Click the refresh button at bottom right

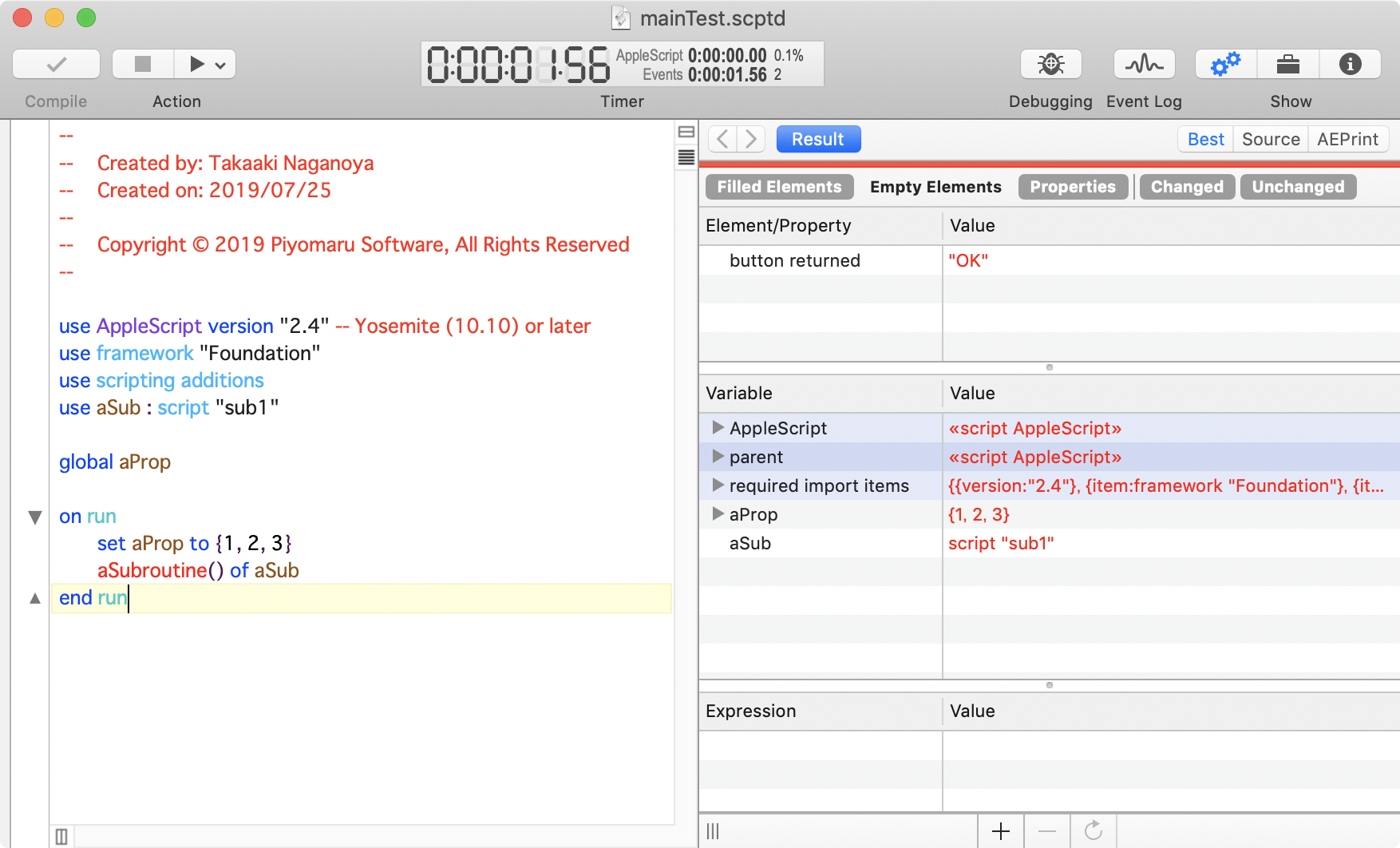coord(1094,830)
